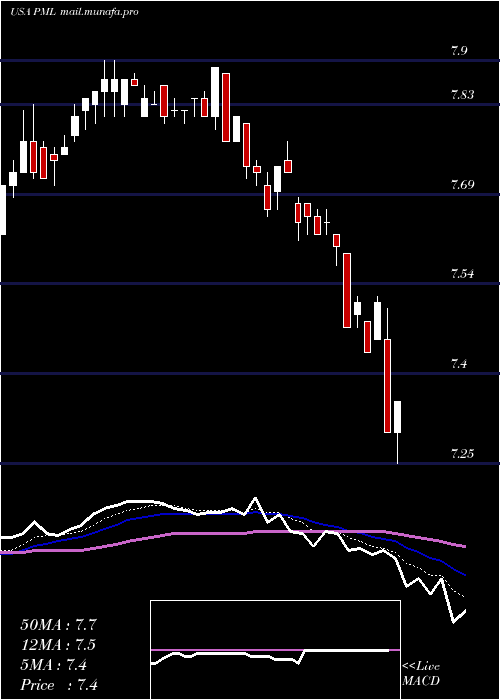Screen dimensions: 500x700
Task: Click the <<Live MACD label
Action: pos(421,674)
